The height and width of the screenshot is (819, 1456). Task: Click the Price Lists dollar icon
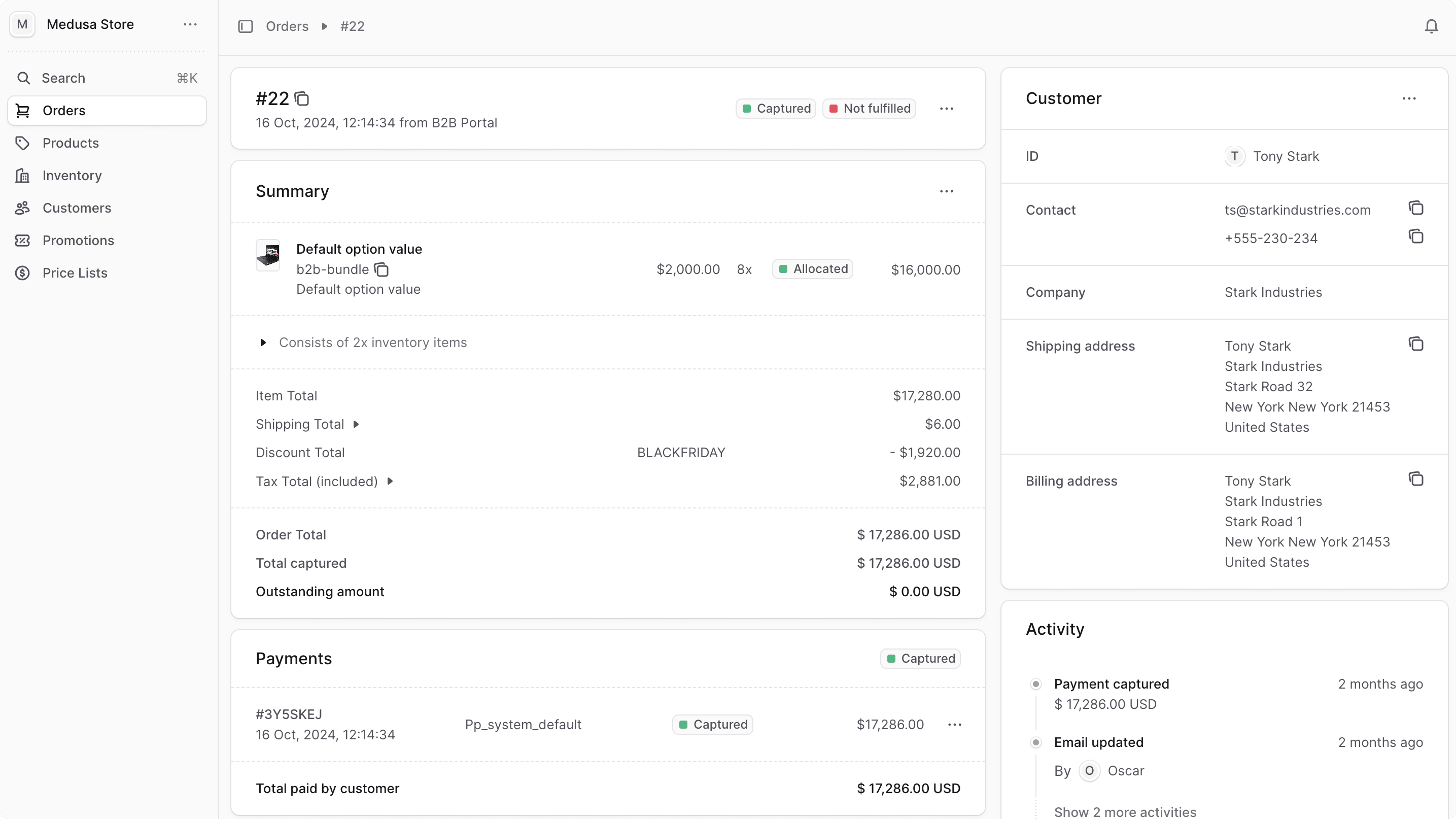(x=23, y=273)
